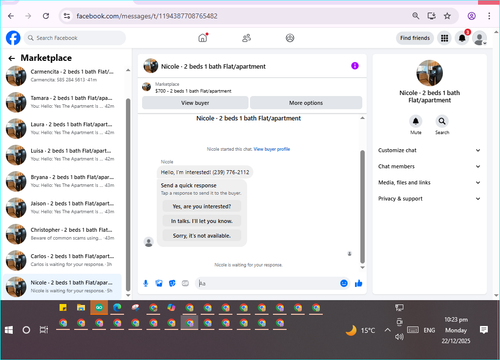500x360 pixels.
Task: Open the Jaison conversation
Action: pyautogui.click(x=62, y=207)
